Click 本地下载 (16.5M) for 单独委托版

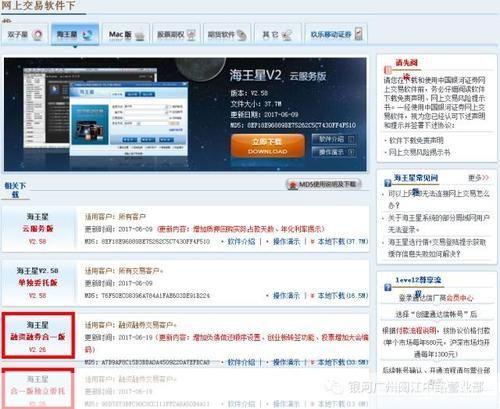click(x=343, y=295)
